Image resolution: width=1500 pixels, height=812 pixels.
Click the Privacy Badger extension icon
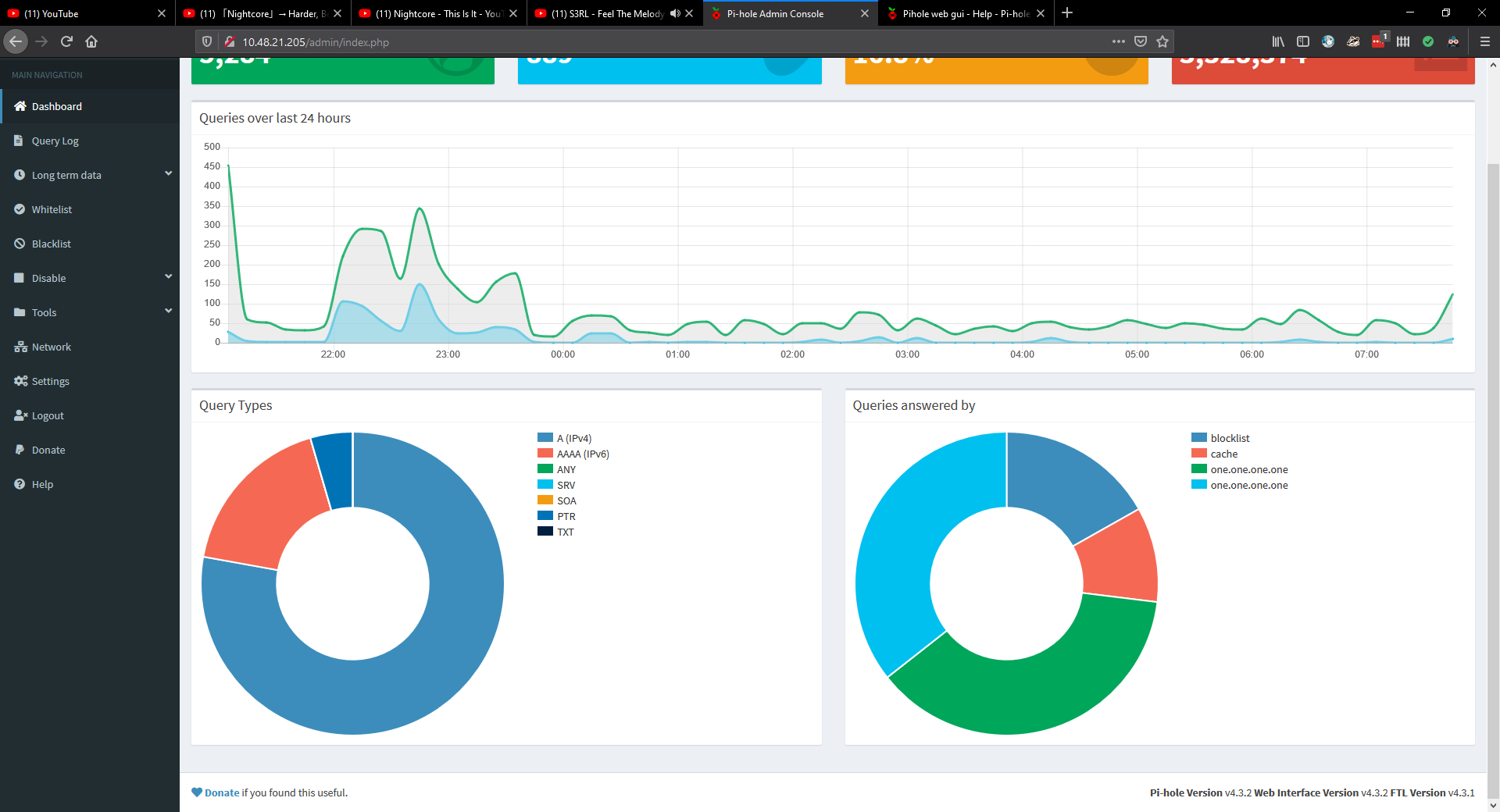[1353, 41]
